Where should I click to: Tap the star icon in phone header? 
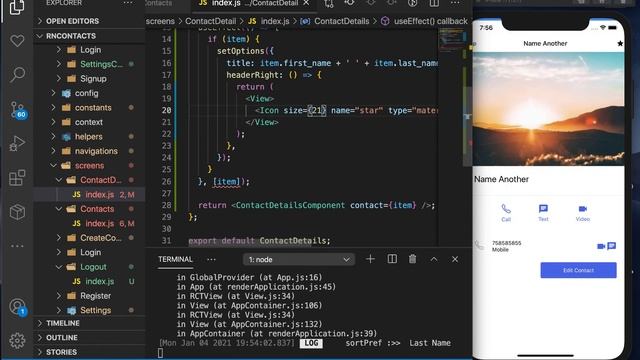click(x=620, y=43)
